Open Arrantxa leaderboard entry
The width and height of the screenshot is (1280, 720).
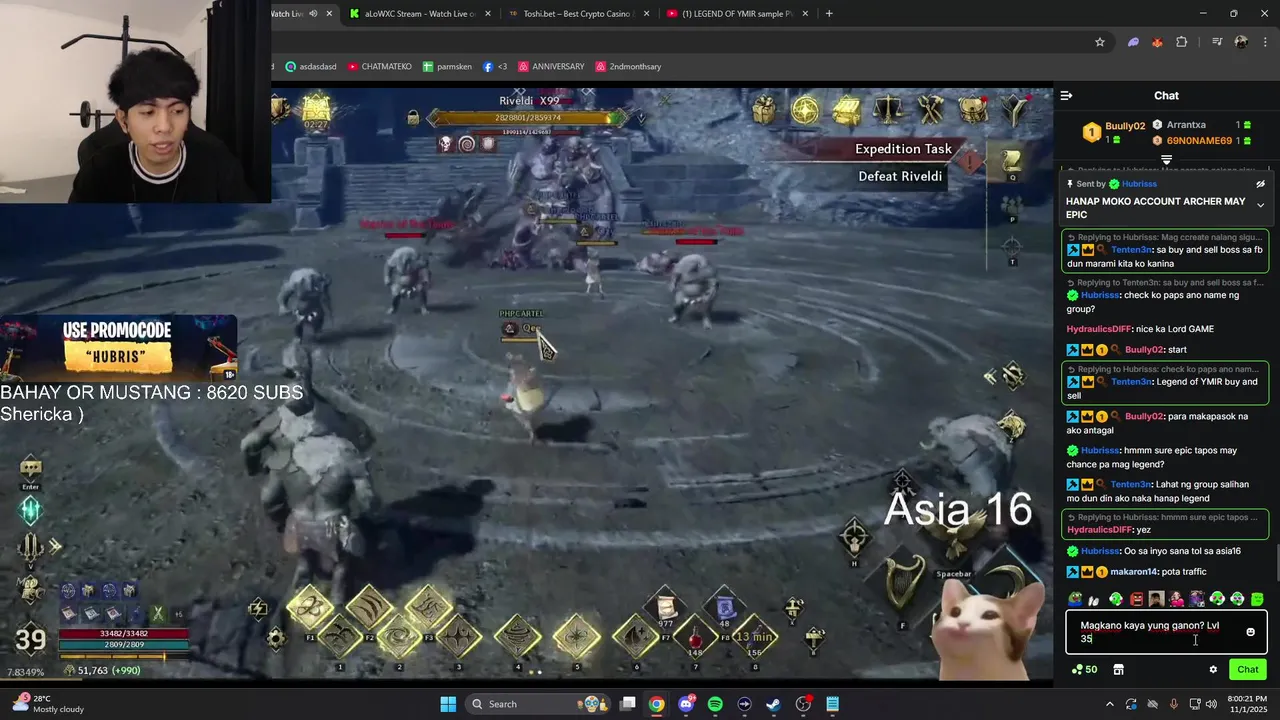1186,125
